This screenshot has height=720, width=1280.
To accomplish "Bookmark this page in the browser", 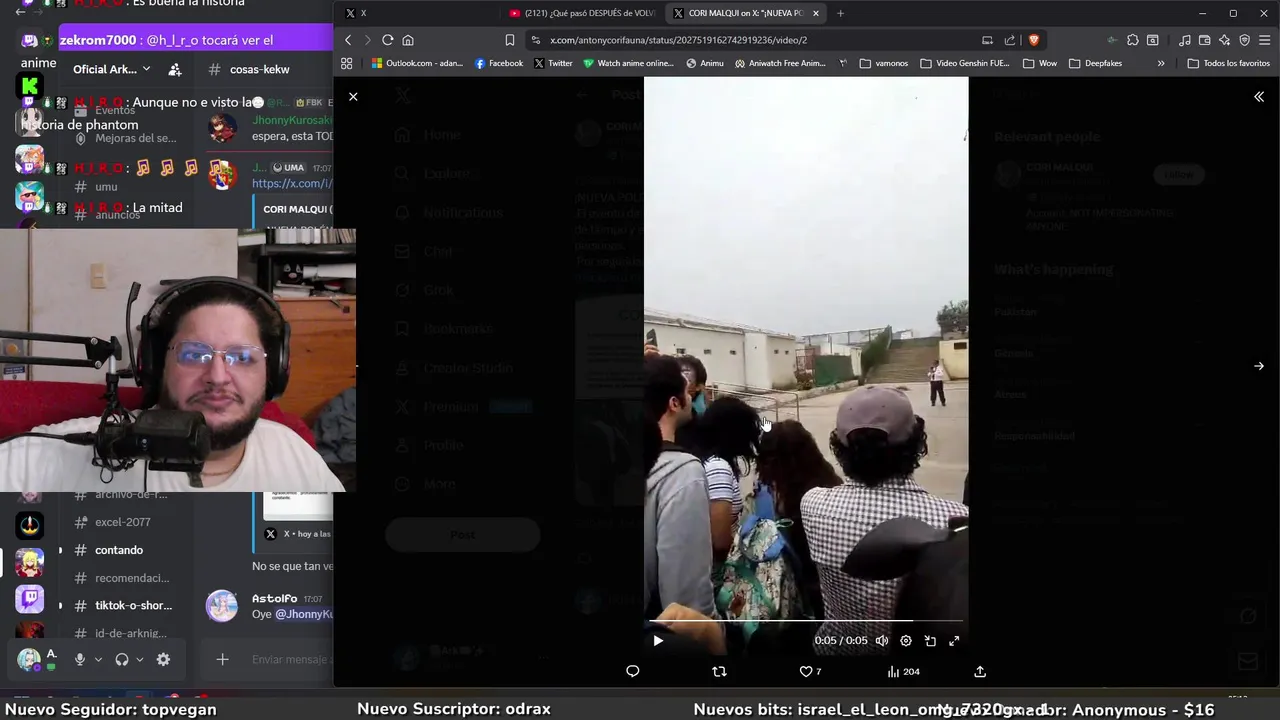I will click(x=509, y=40).
